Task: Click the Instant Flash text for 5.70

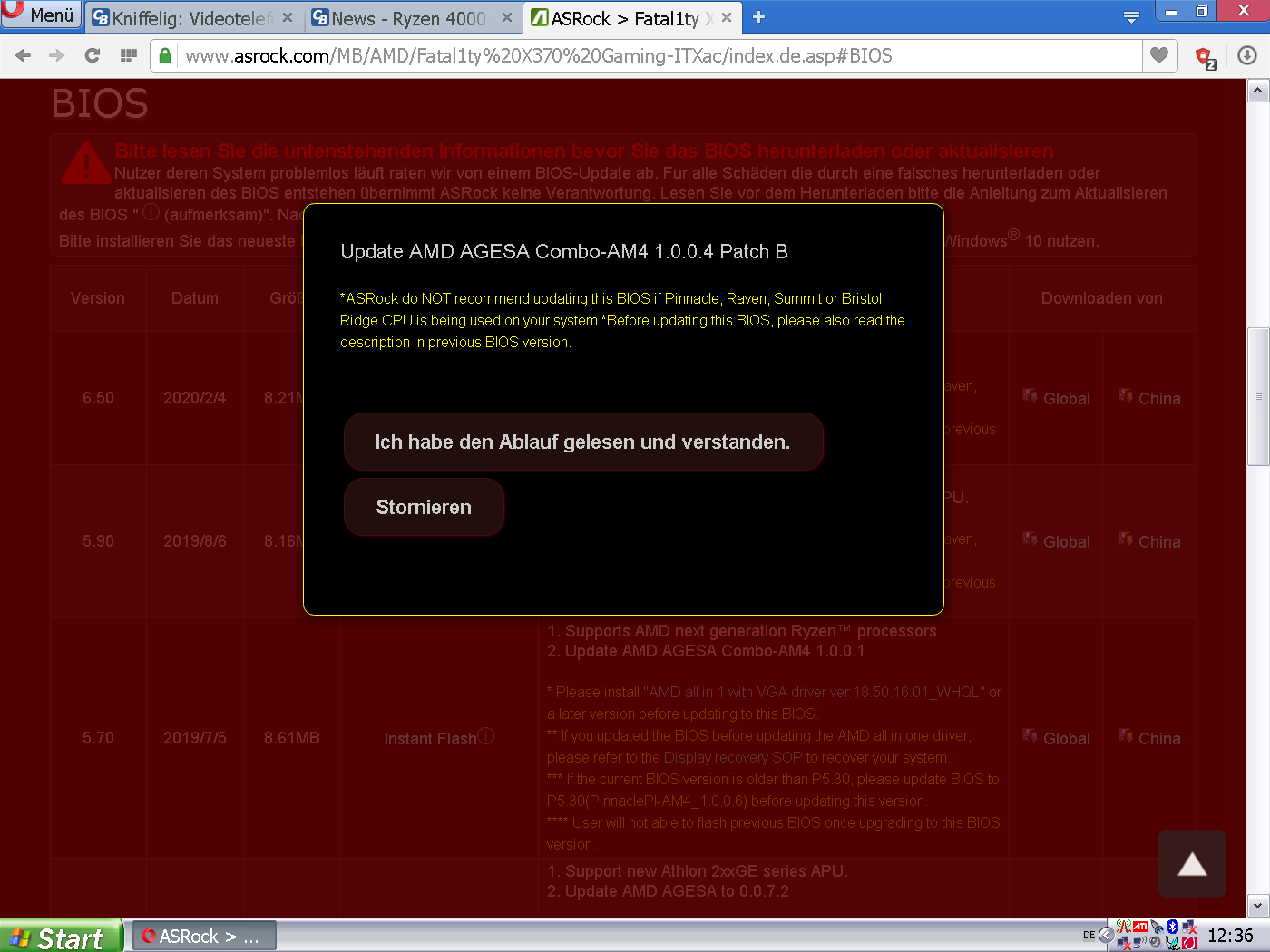Action: (x=430, y=739)
